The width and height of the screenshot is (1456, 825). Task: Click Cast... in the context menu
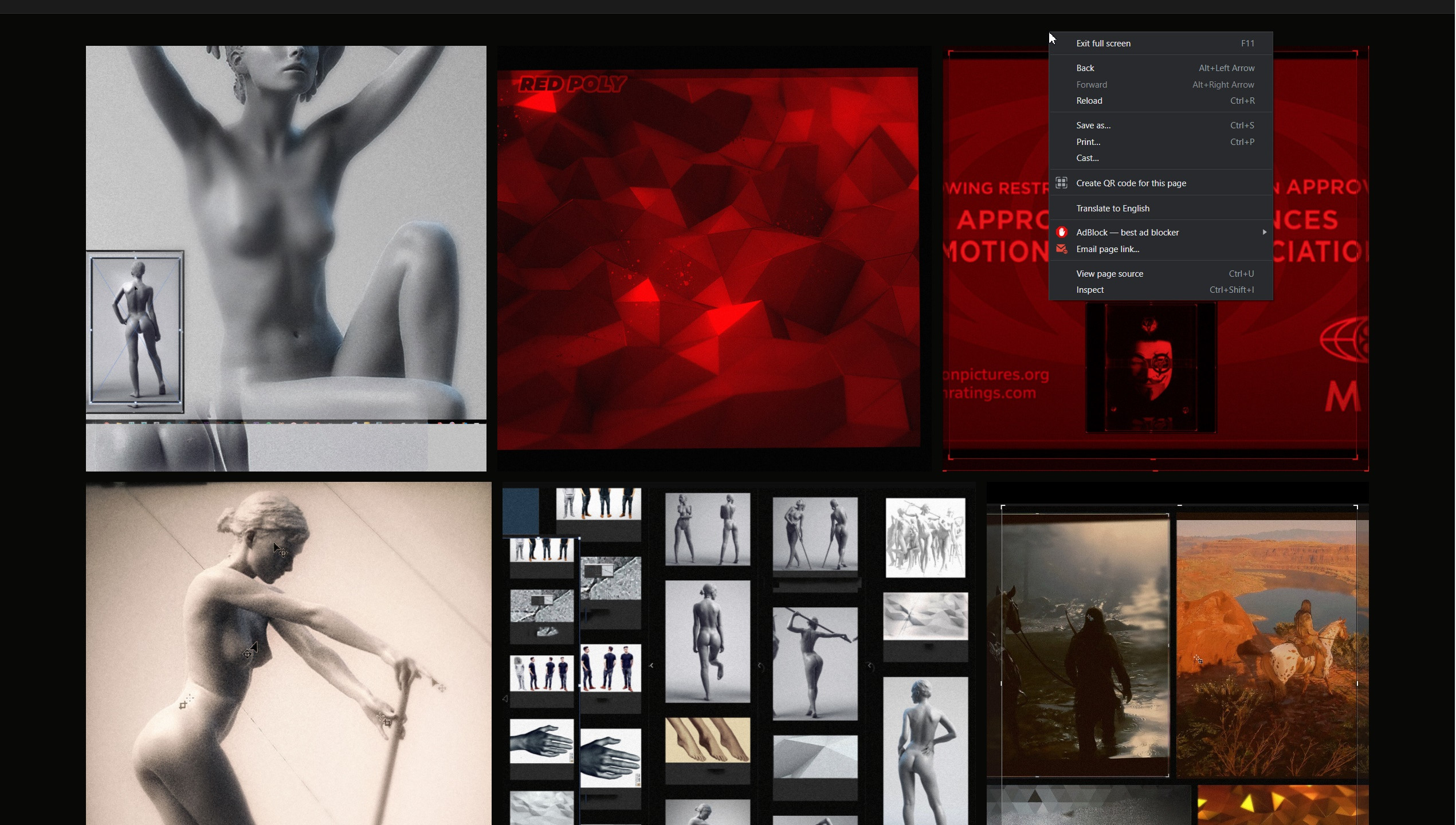pos(1160,158)
